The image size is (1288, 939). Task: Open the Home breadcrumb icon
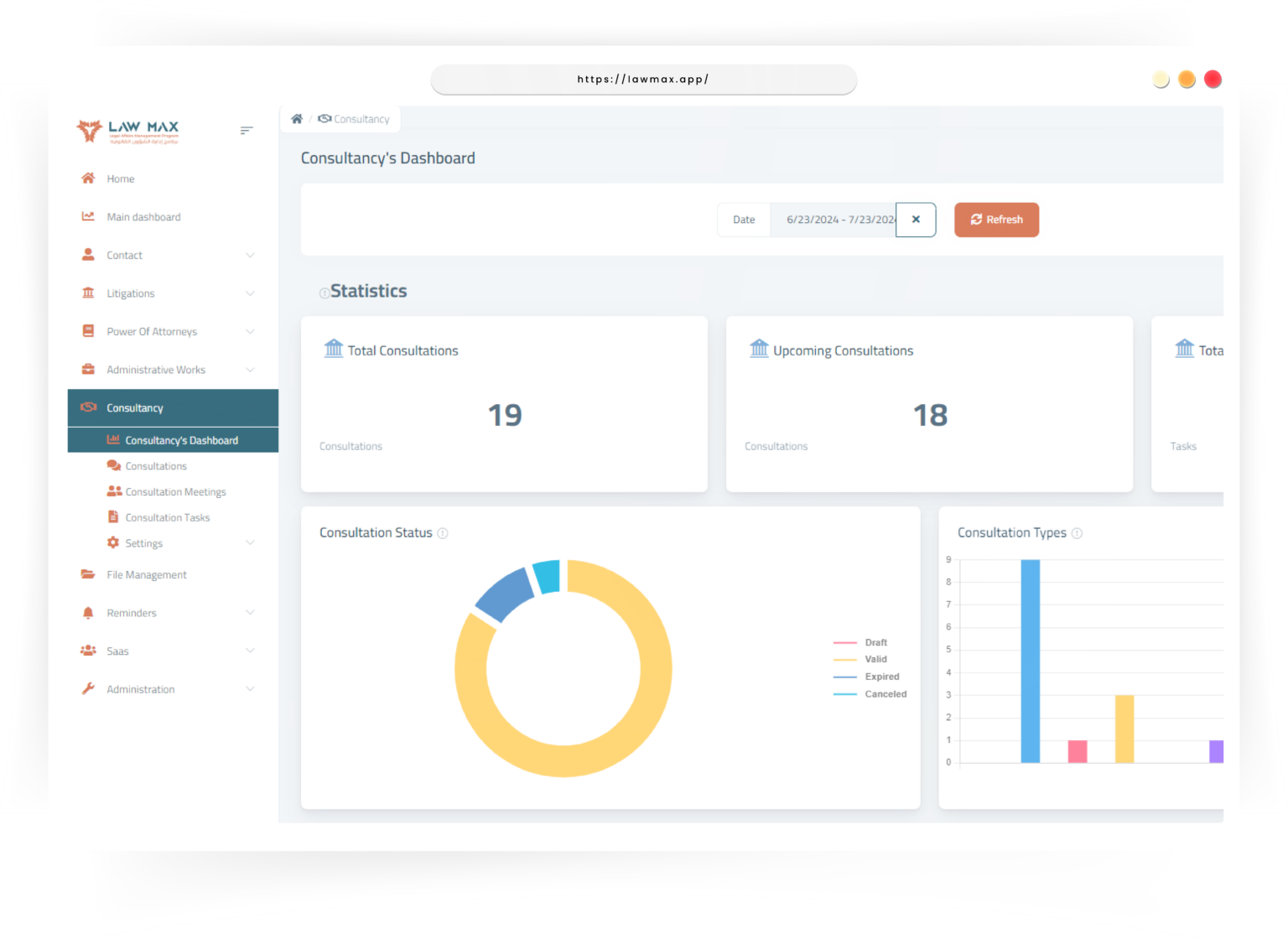(298, 118)
